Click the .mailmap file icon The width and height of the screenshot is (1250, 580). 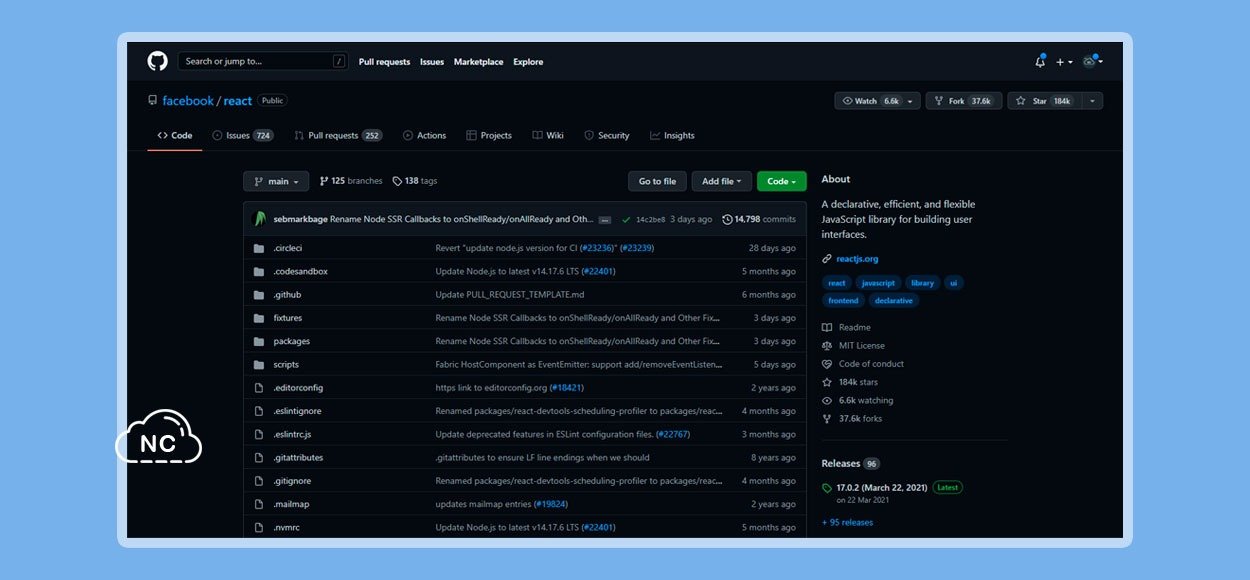point(259,504)
